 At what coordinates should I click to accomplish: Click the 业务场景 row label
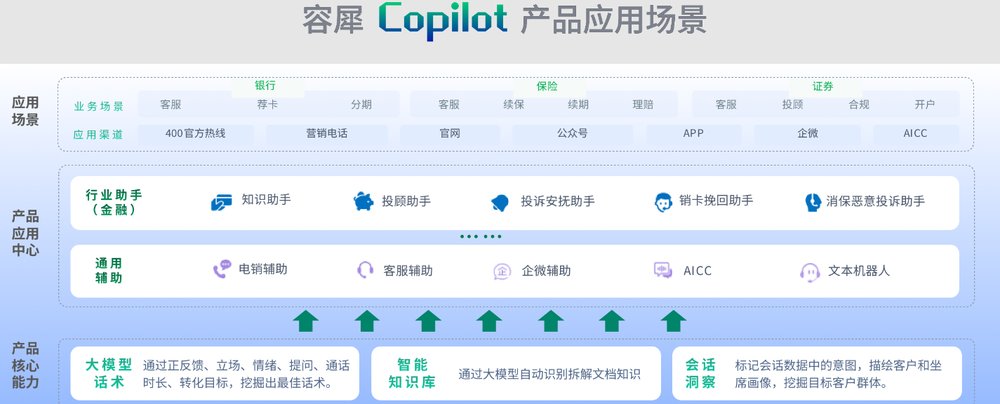(x=99, y=107)
